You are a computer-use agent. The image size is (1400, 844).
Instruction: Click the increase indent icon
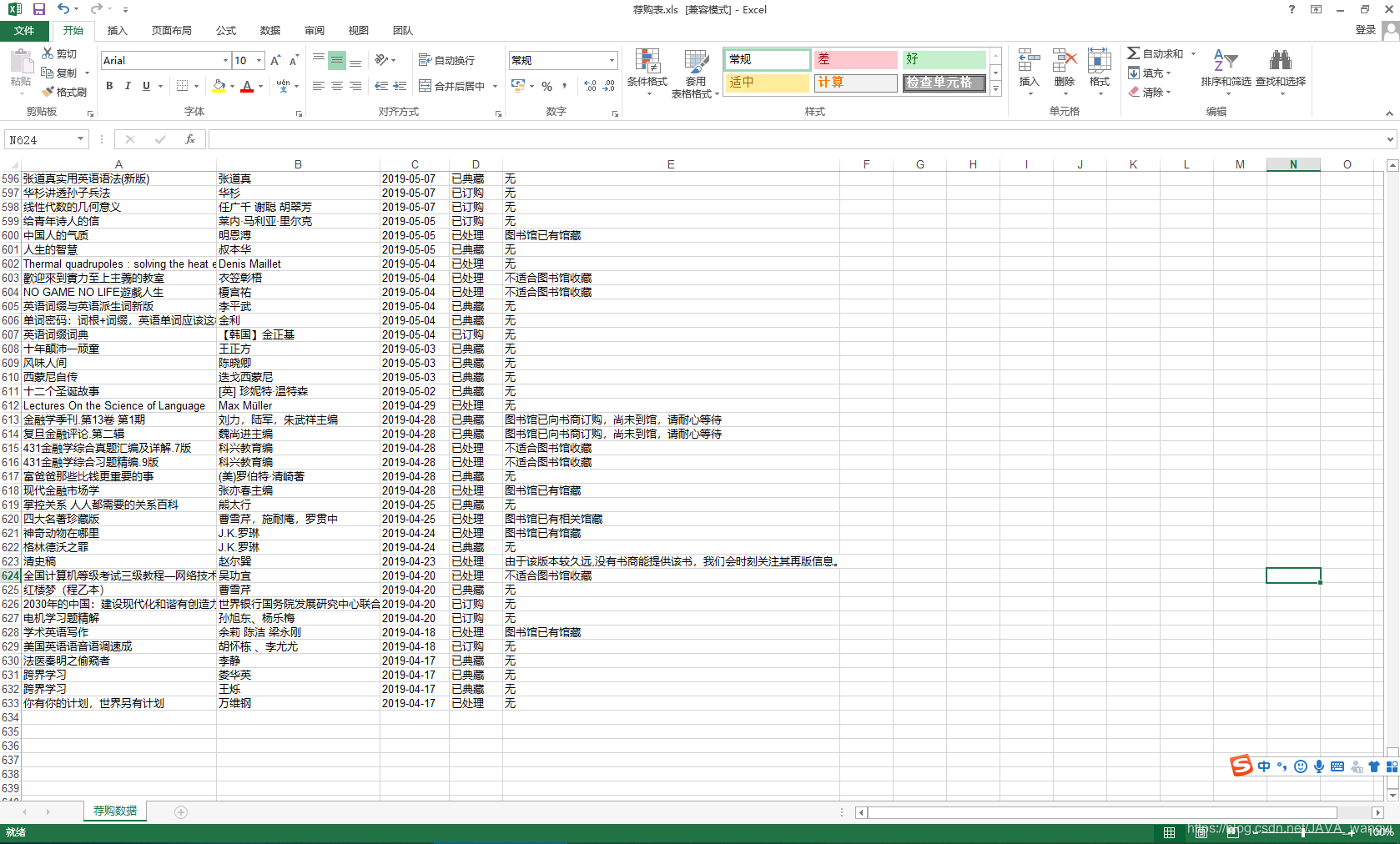pyautogui.click(x=400, y=86)
